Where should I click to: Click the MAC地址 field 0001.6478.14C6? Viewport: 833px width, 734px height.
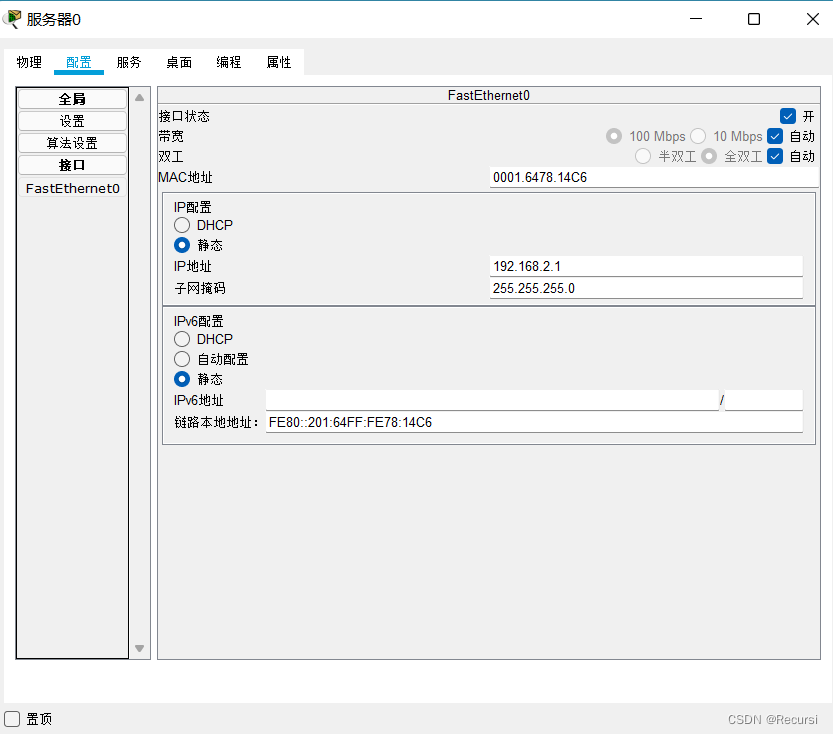pos(653,177)
